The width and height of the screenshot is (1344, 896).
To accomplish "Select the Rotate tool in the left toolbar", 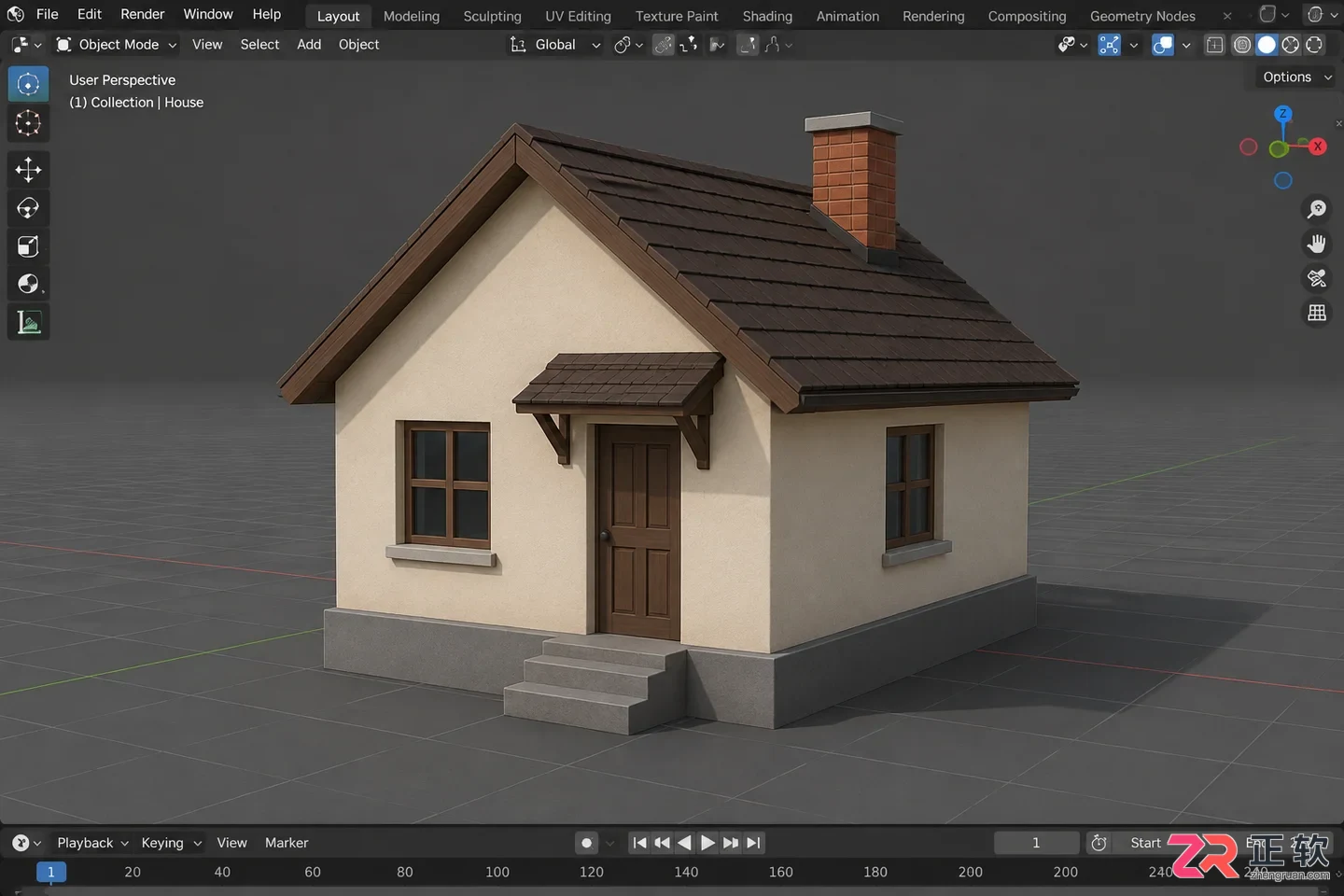I will point(28,207).
